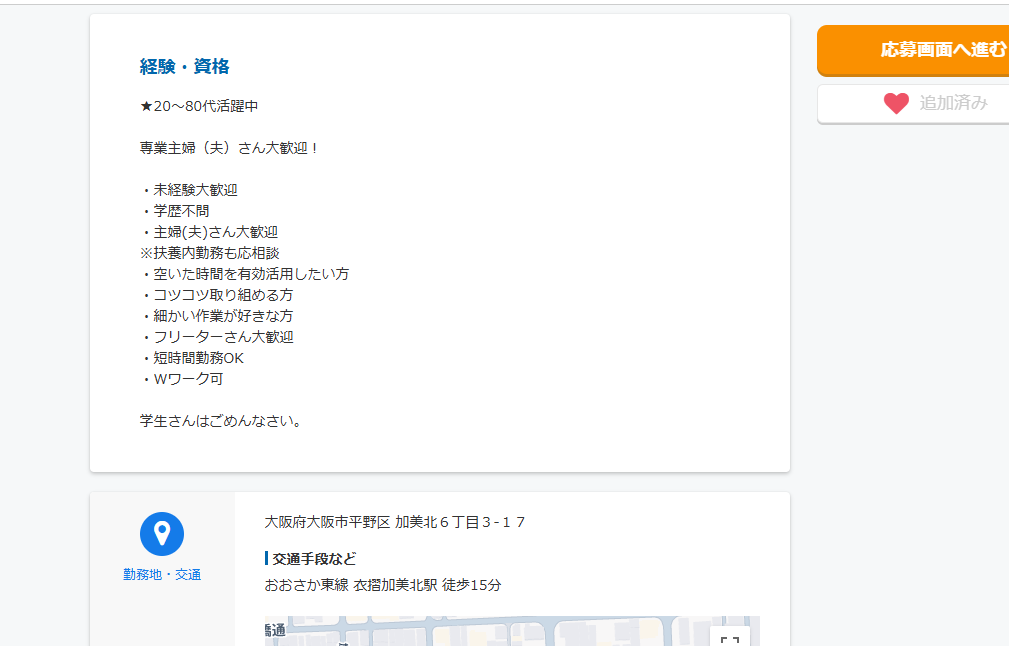Click the blue location pin icon
The width and height of the screenshot is (1009, 646).
coord(162,534)
